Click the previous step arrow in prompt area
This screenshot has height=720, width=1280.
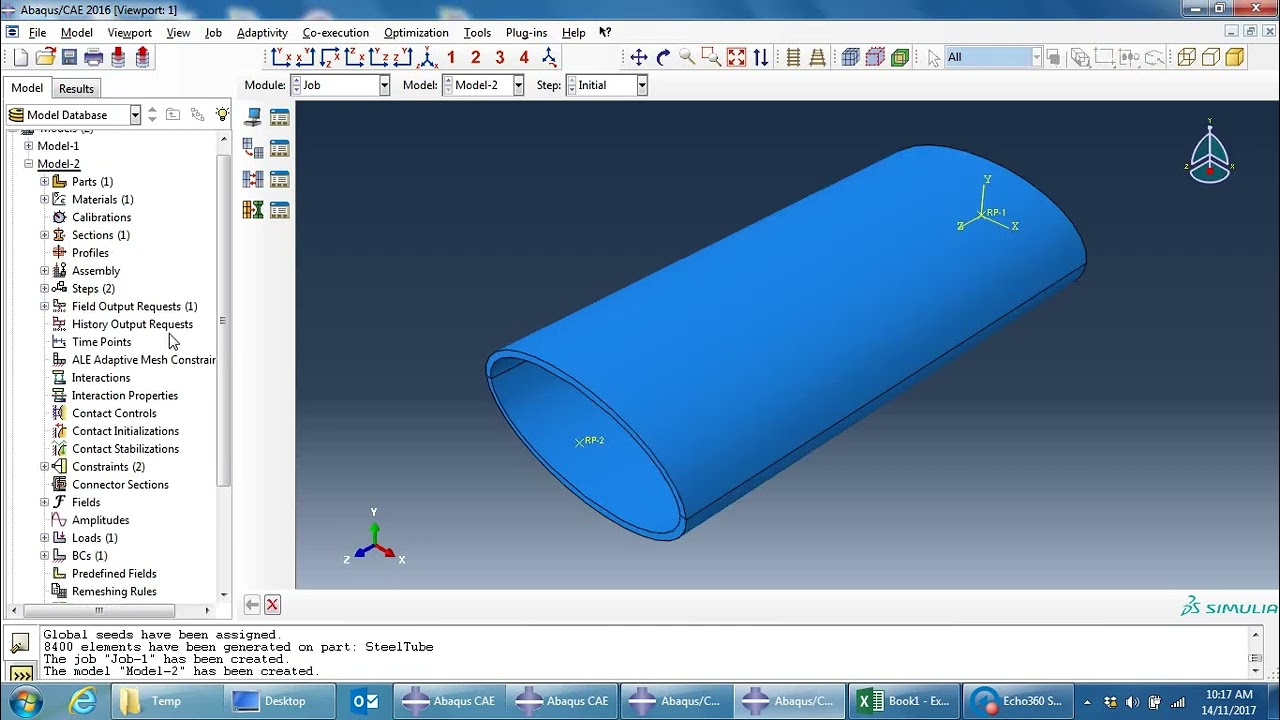[x=252, y=604]
